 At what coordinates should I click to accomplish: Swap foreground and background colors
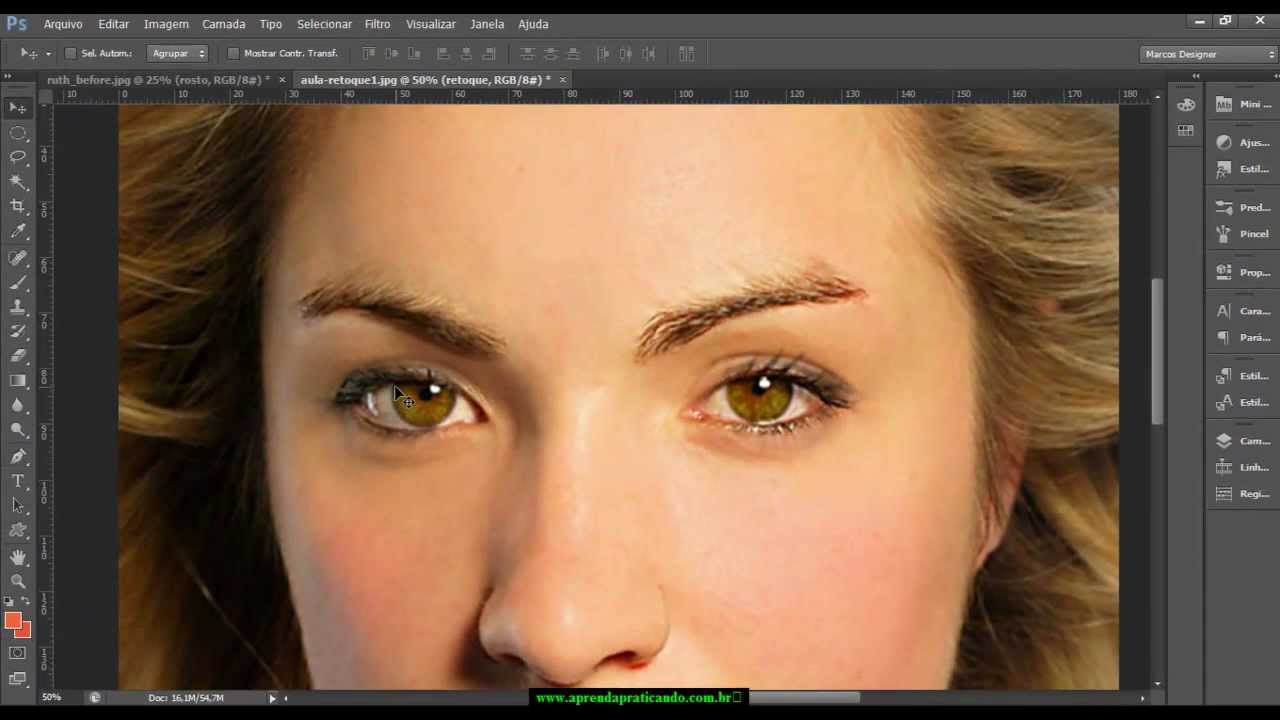tap(26, 601)
